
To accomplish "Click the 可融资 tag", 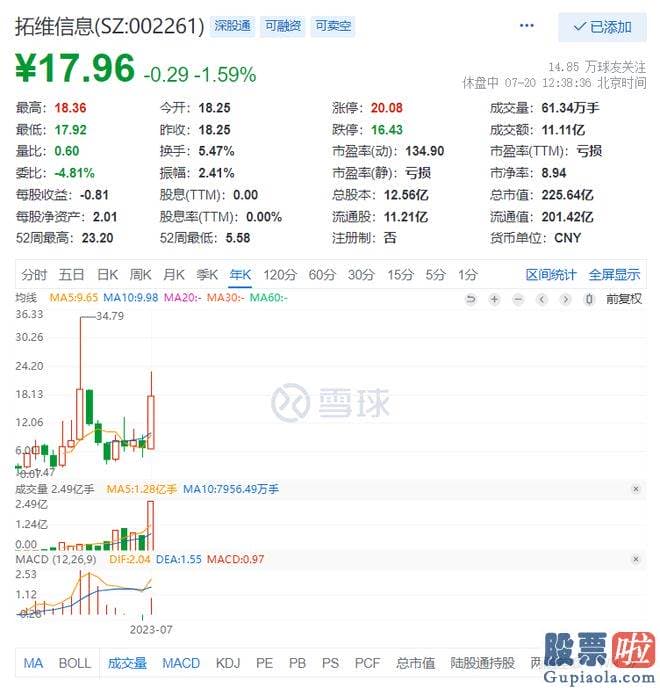I will click(x=283, y=26).
